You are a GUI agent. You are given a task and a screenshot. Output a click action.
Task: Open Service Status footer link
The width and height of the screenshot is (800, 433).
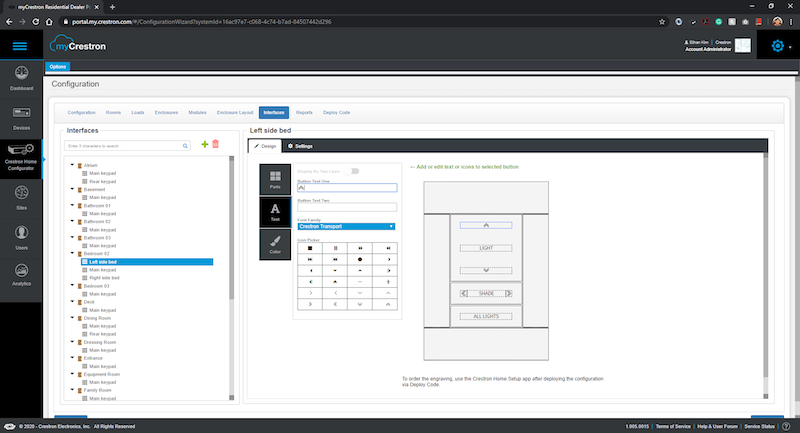click(759, 426)
